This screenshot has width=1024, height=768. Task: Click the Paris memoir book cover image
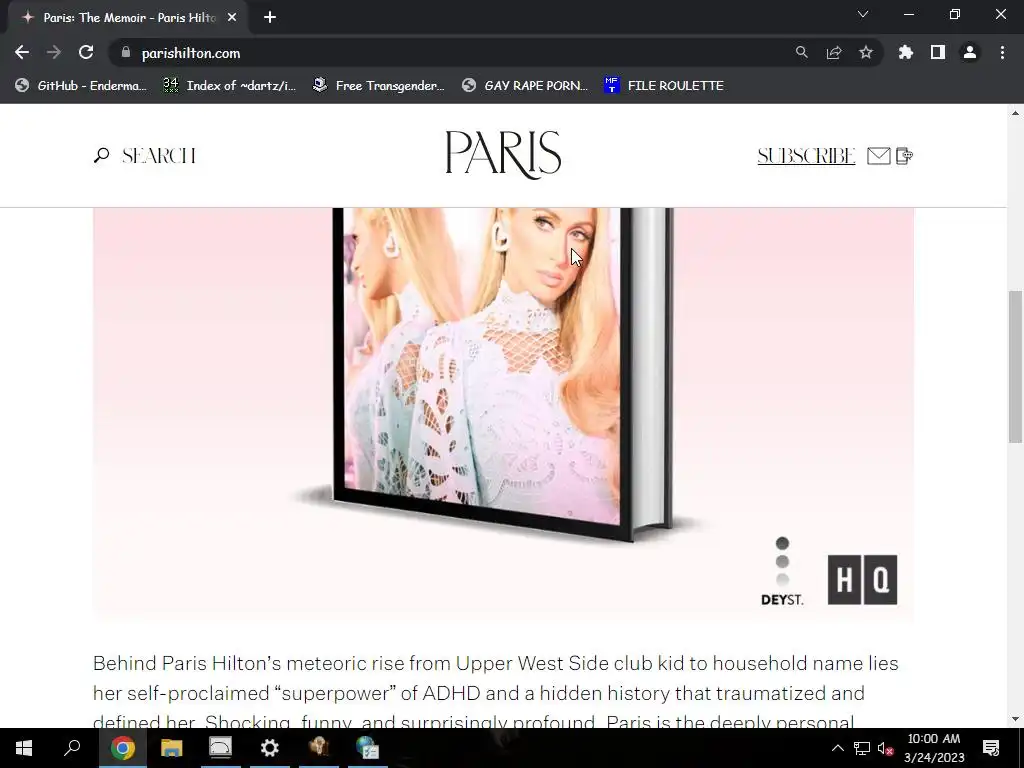(503, 372)
